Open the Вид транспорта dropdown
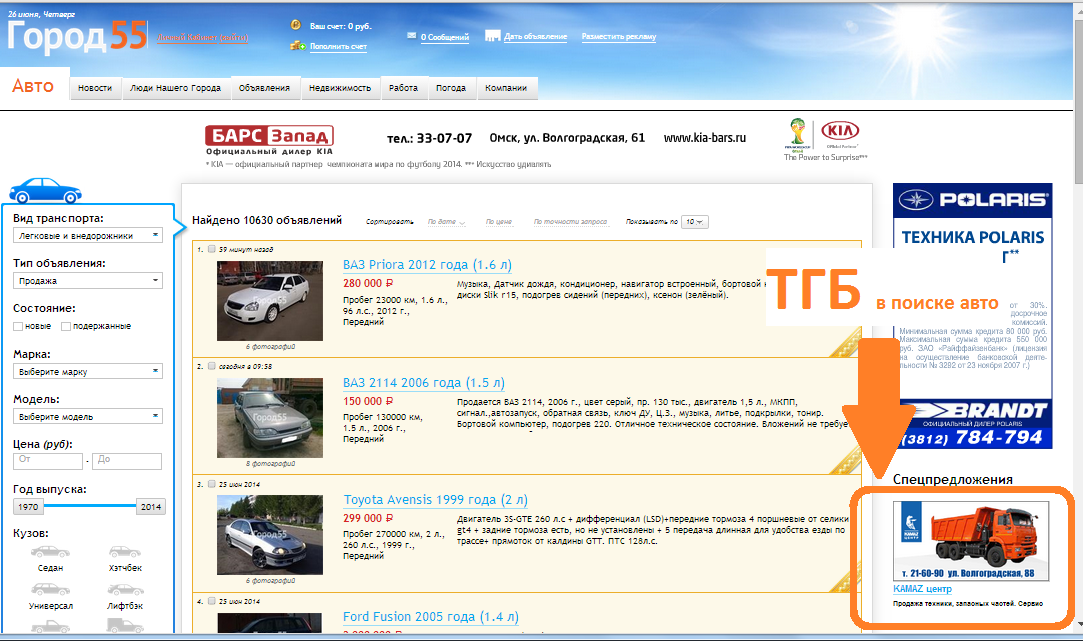The width and height of the screenshot is (1083, 641). (88, 236)
